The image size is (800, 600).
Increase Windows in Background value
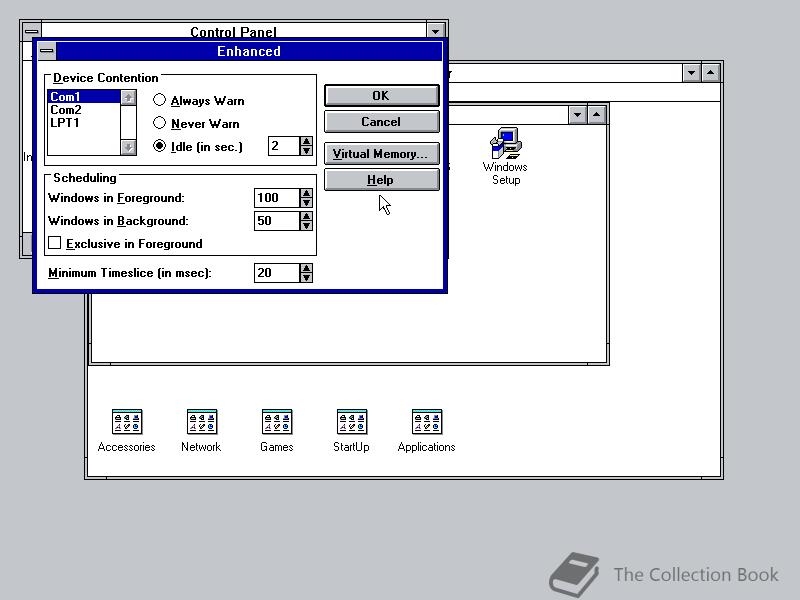tap(306, 216)
